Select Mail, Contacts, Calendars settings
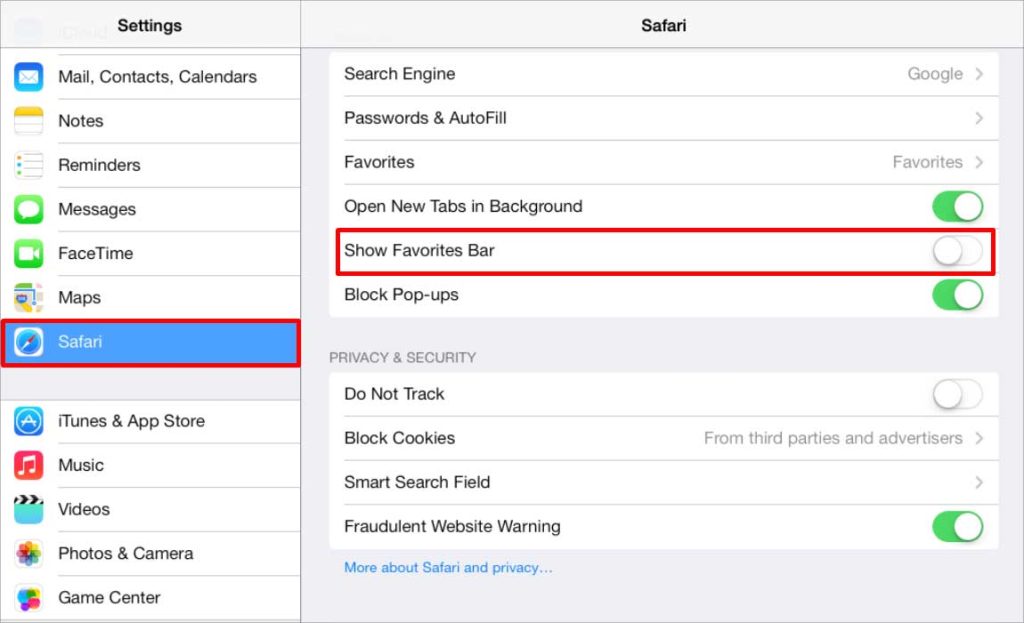 pyautogui.click(x=150, y=77)
